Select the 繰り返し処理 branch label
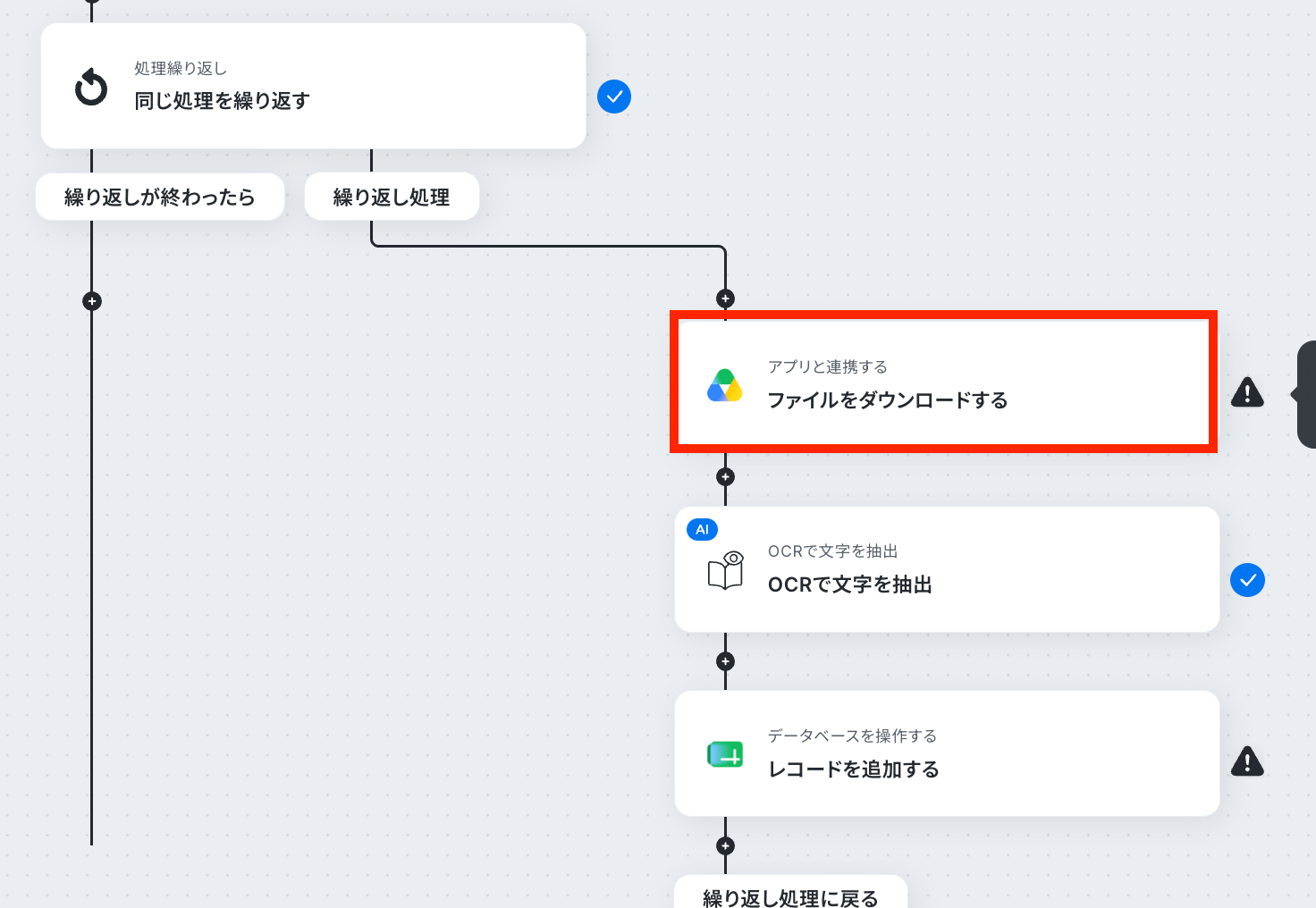1316x908 pixels. pyautogui.click(x=392, y=197)
